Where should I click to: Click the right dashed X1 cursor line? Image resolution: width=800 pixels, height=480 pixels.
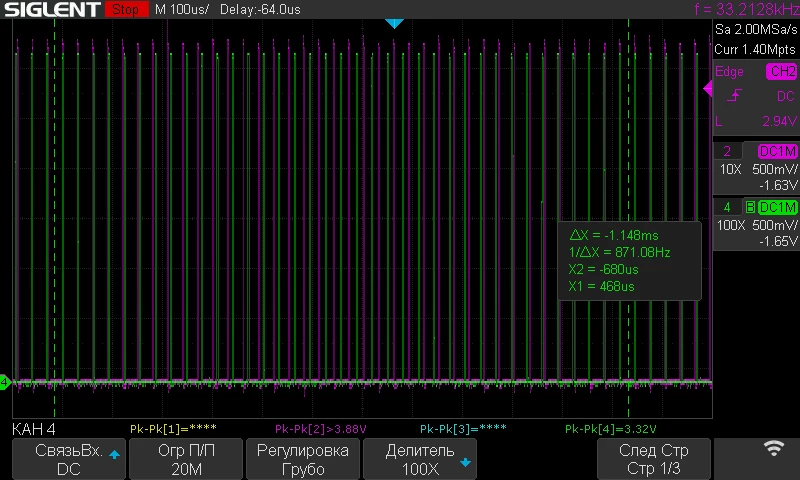629,218
